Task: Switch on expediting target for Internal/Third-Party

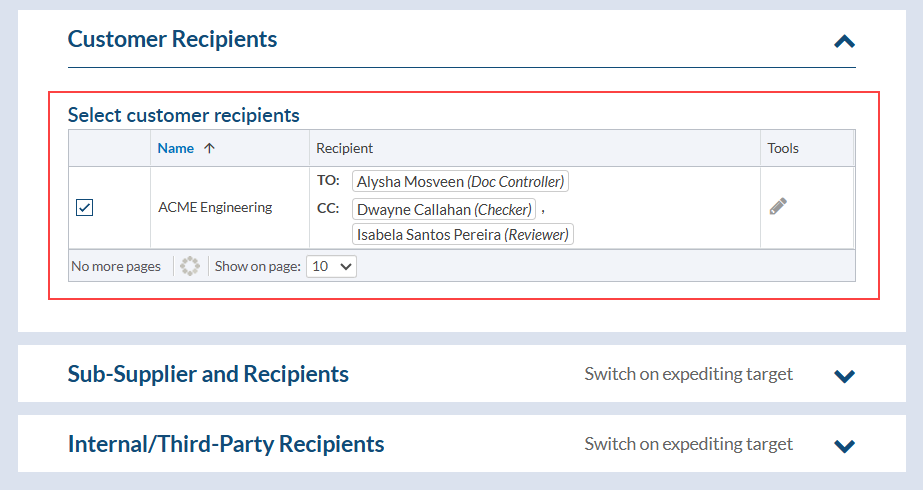Action: click(688, 444)
